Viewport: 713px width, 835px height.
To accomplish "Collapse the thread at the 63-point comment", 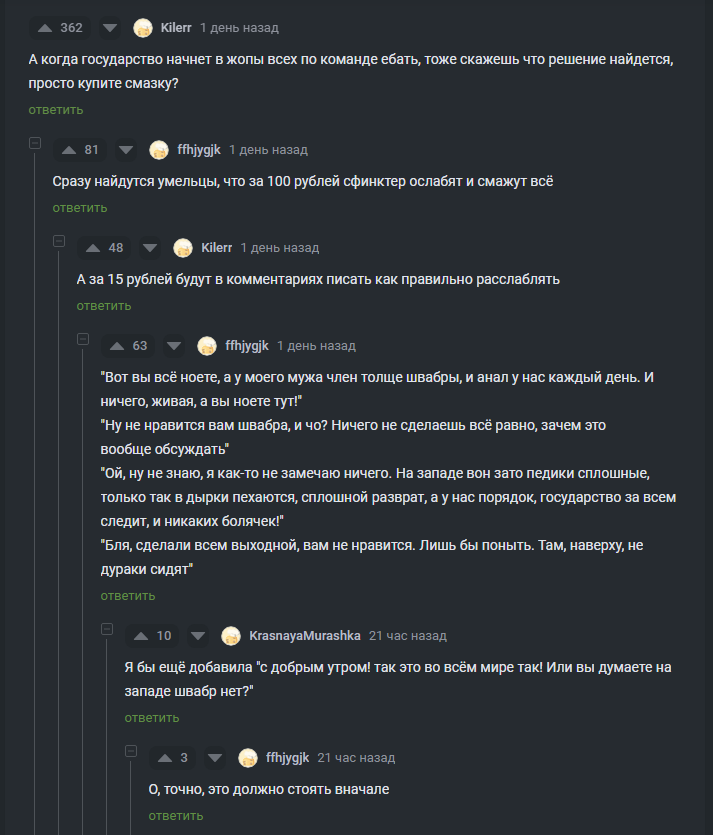I will pos(83,339).
